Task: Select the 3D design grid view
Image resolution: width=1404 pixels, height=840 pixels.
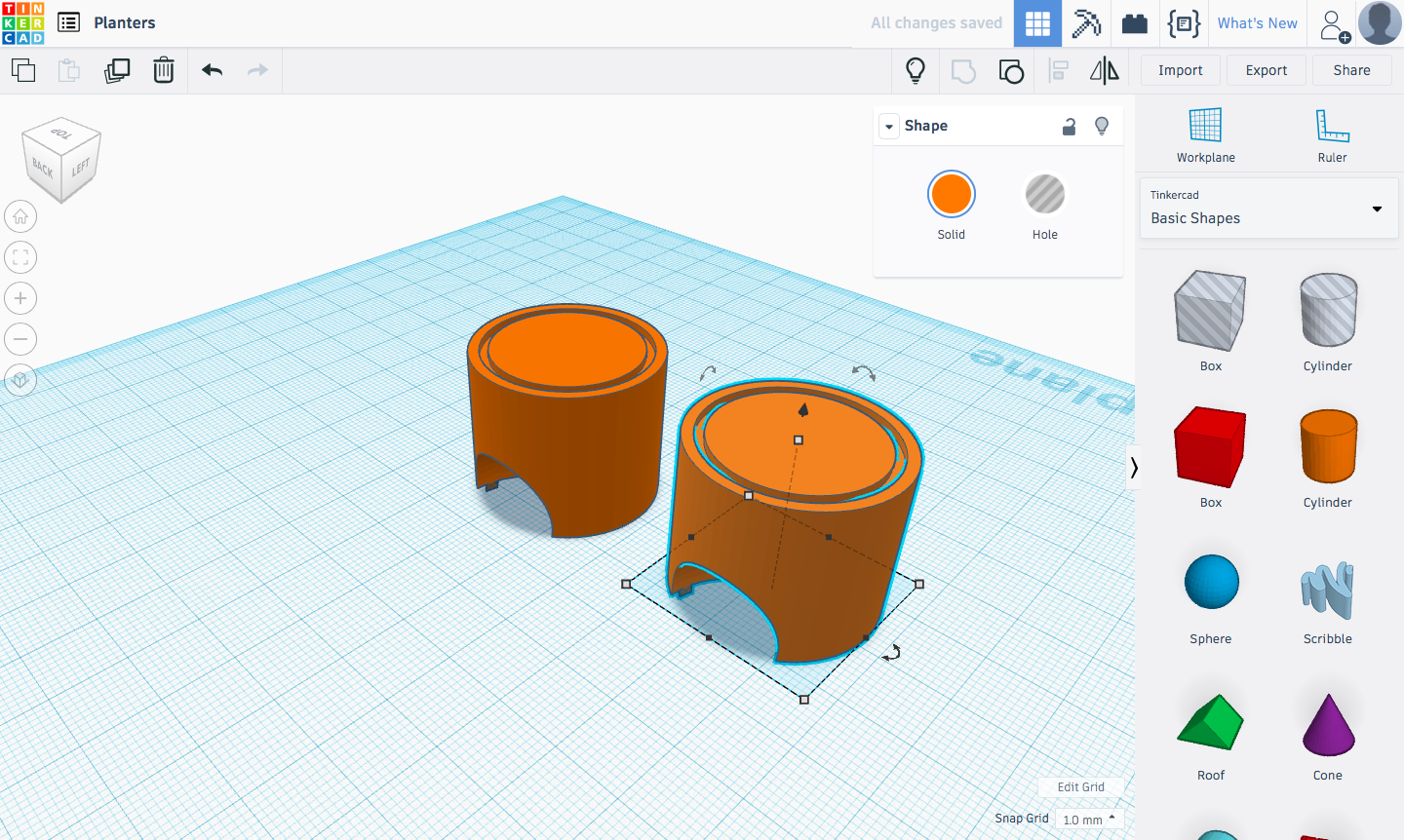Action: click(1037, 23)
